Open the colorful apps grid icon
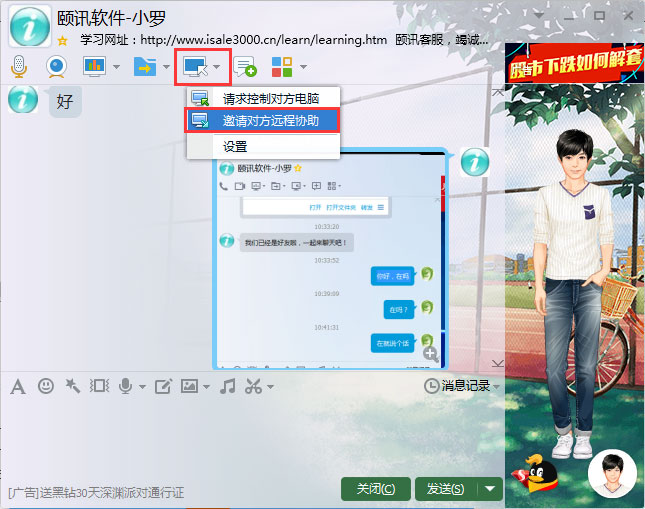 pyautogui.click(x=282, y=66)
